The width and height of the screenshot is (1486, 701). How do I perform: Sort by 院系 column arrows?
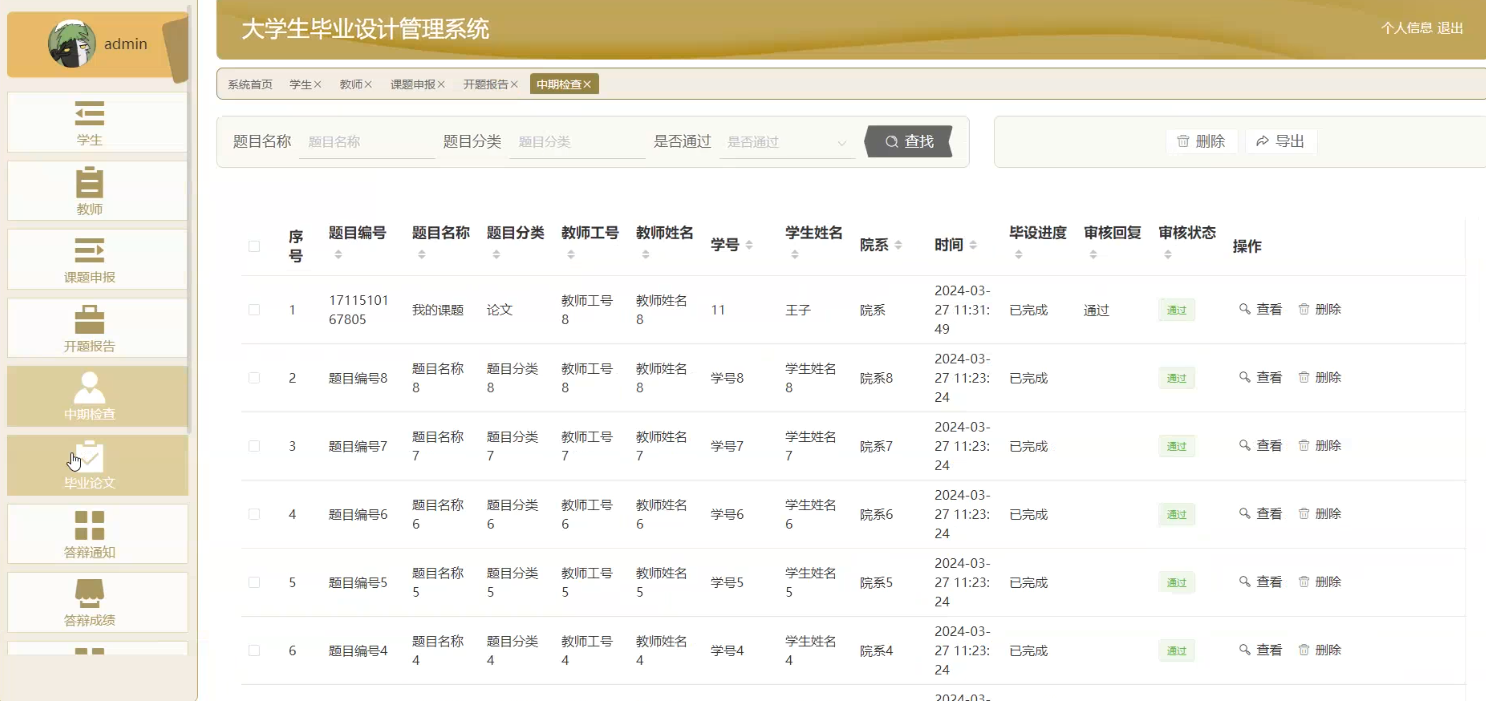tap(898, 245)
